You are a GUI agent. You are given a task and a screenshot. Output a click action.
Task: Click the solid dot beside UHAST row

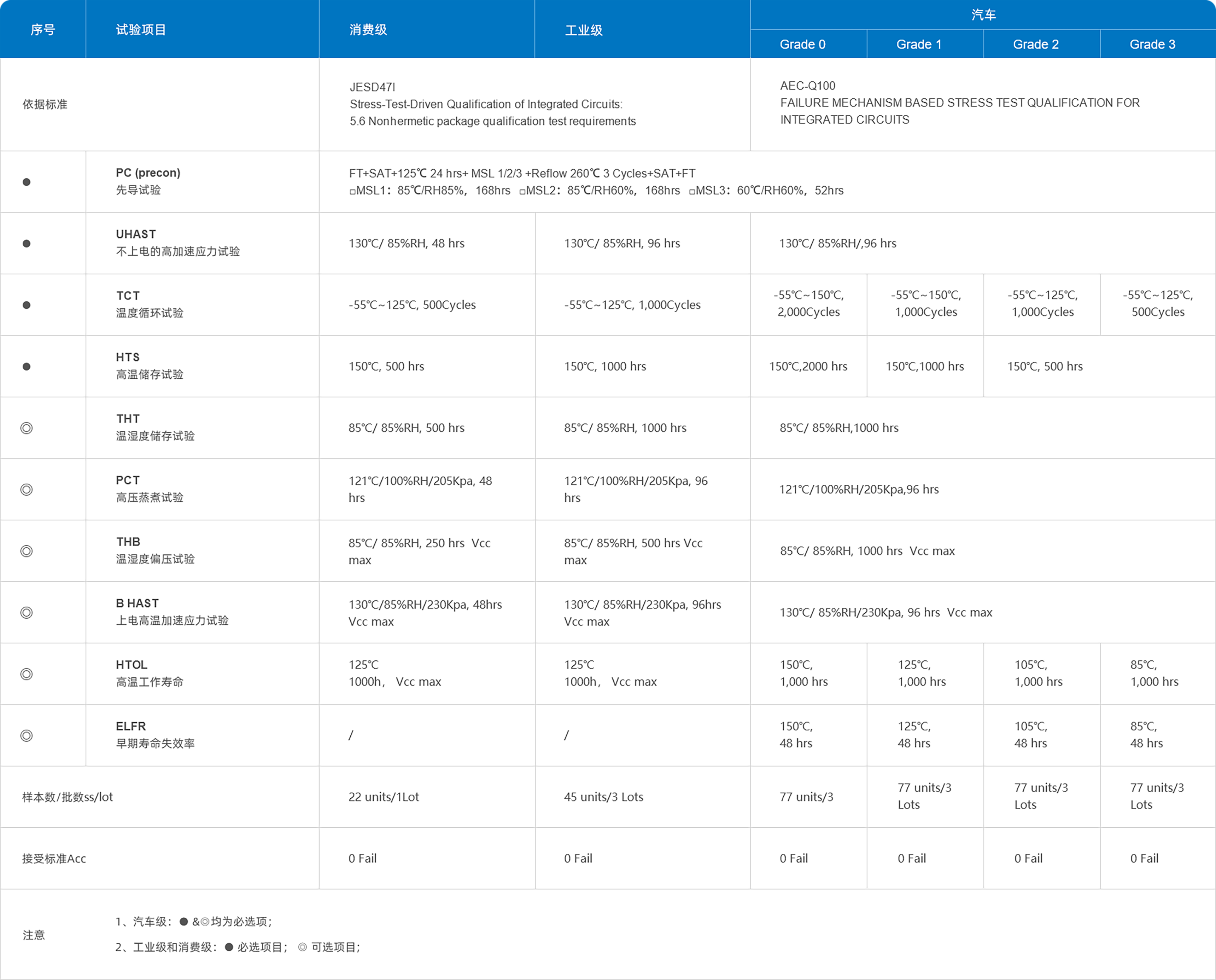(x=27, y=243)
